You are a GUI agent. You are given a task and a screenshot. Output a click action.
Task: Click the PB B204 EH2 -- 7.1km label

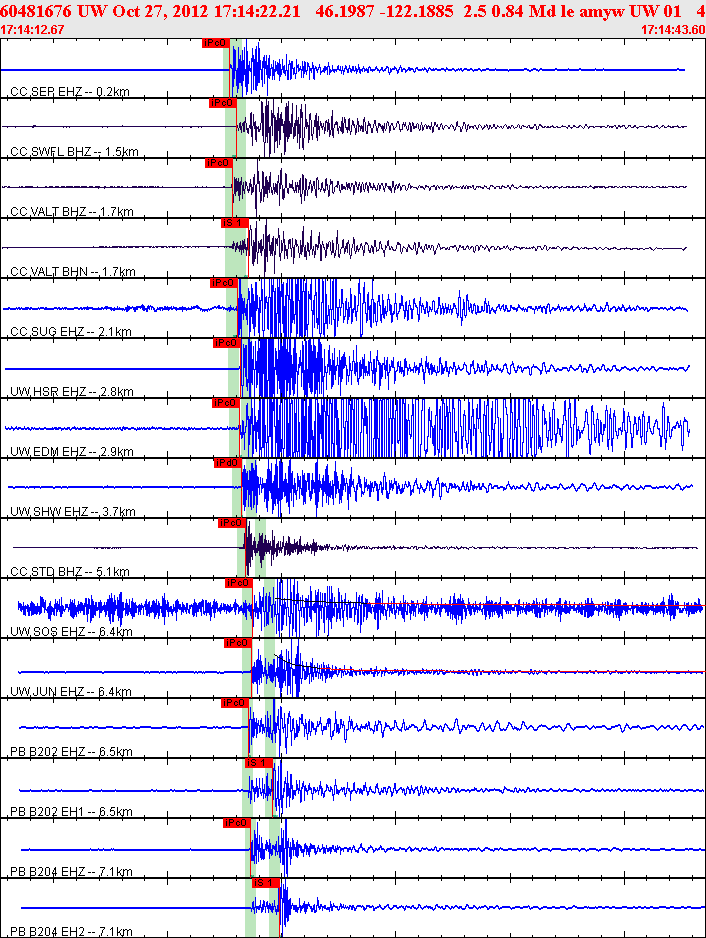pyautogui.click(x=71, y=931)
